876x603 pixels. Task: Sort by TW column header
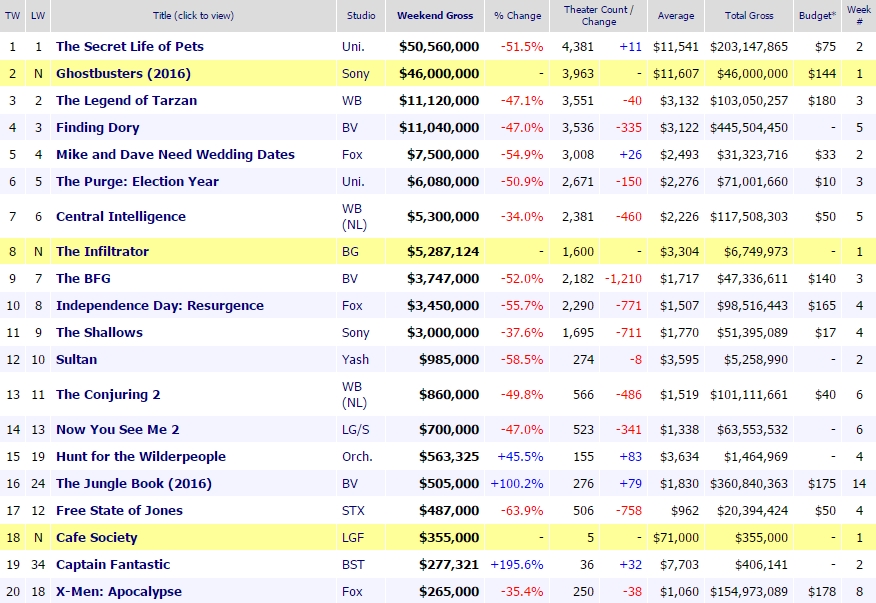pyautogui.click(x=12, y=16)
